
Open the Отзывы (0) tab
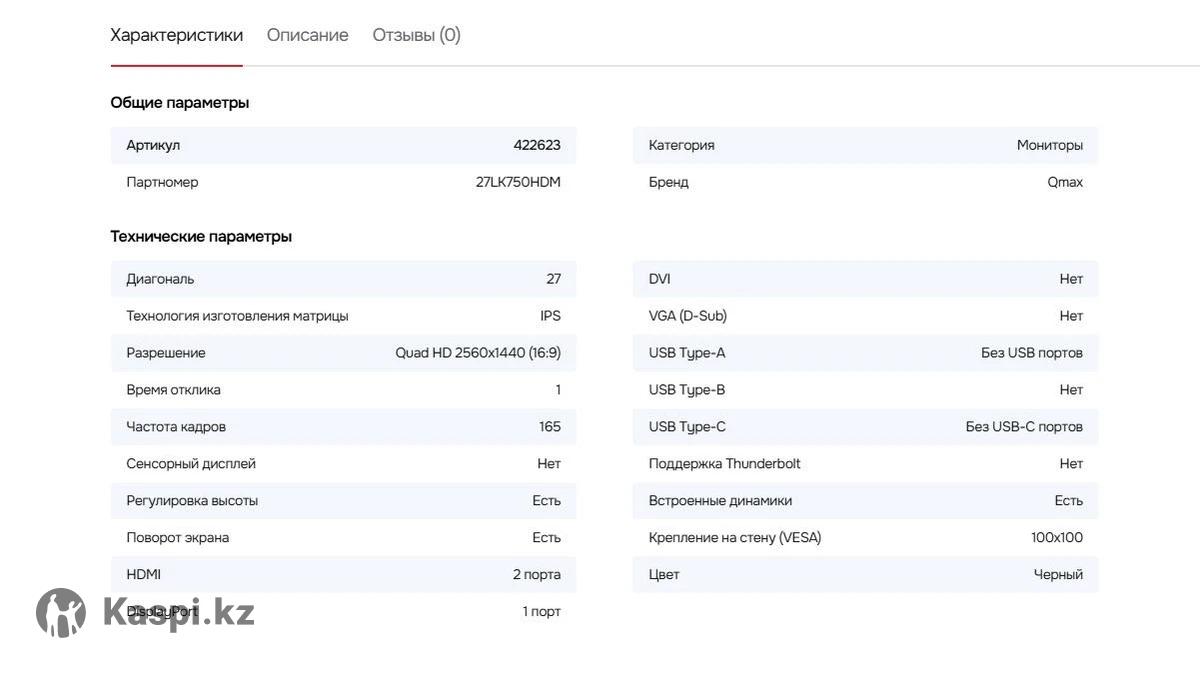[x=416, y=35]
